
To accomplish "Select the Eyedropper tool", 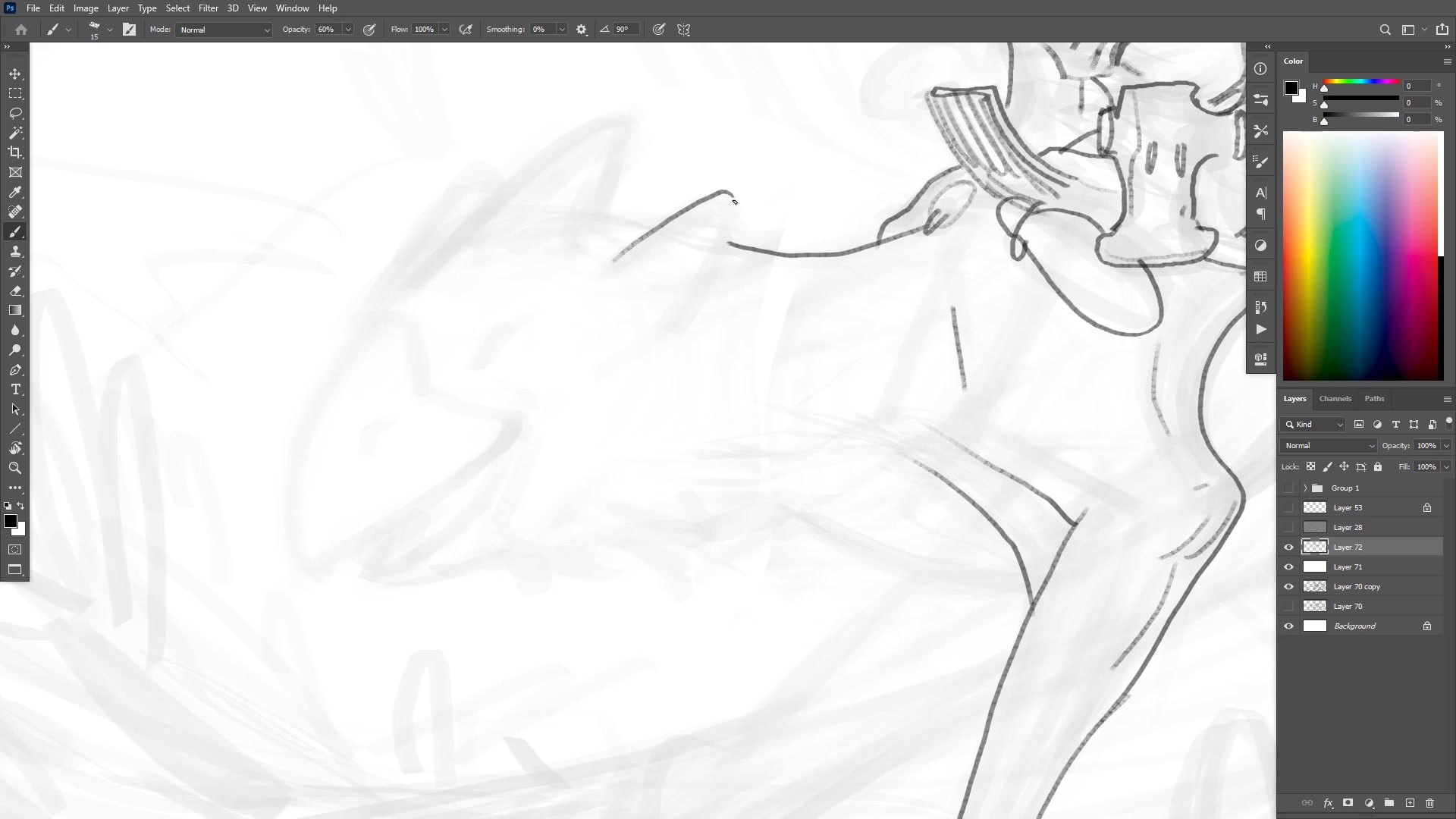I will point(15,192).
